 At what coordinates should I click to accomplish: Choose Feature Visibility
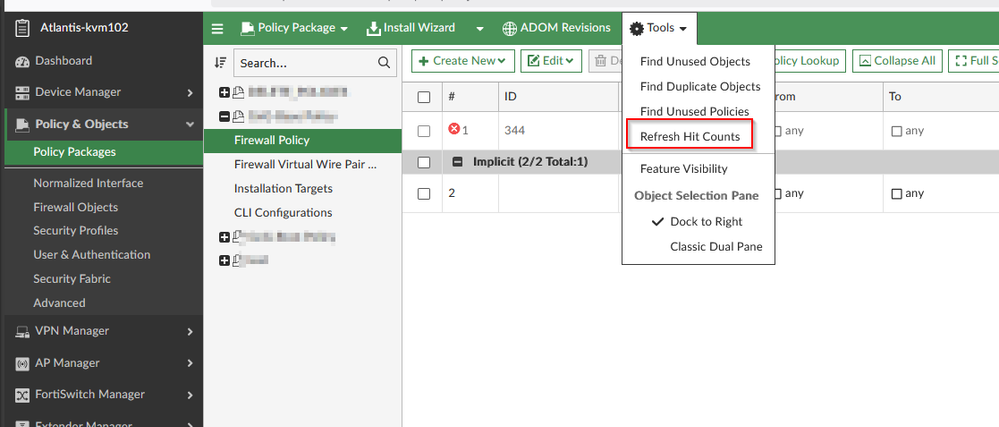point(684,169)
